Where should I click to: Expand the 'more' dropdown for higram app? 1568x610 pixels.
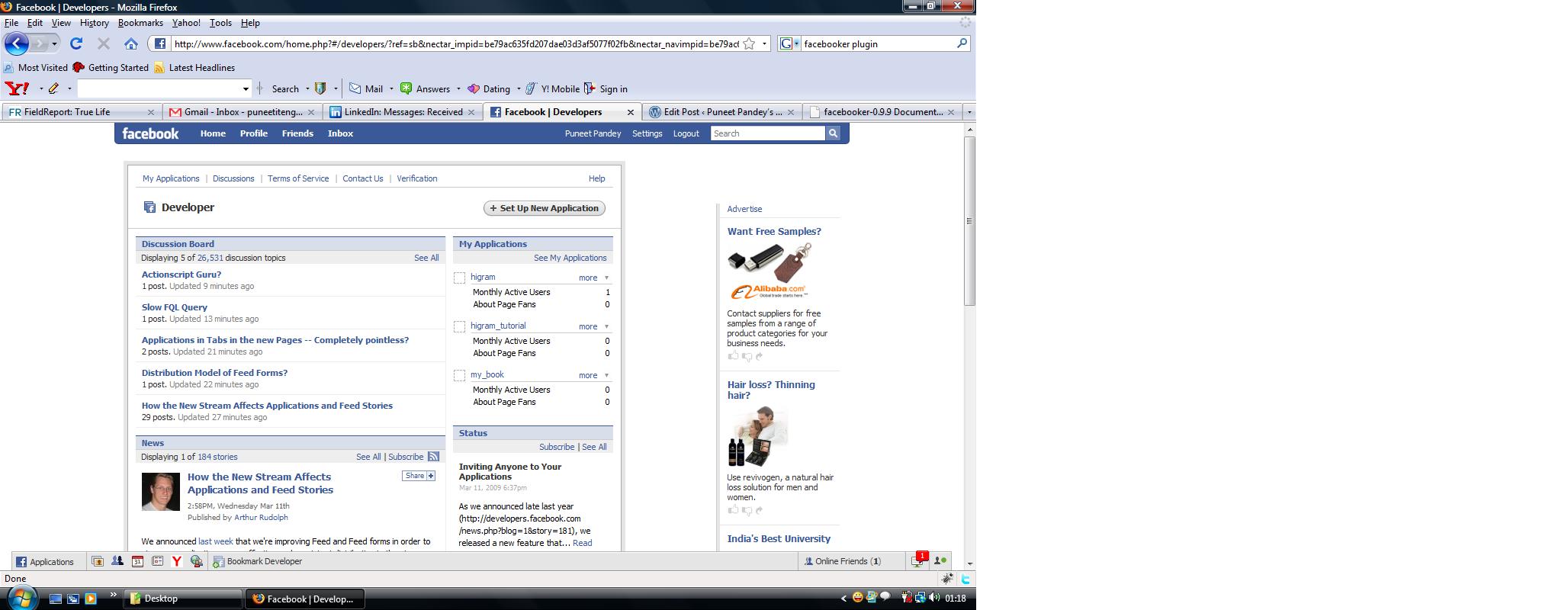(593, 278)
